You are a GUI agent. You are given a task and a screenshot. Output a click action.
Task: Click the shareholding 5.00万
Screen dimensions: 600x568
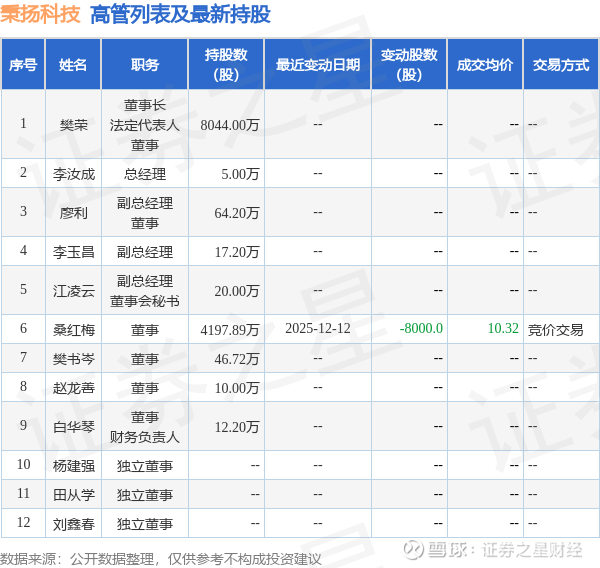pos(240,174)
